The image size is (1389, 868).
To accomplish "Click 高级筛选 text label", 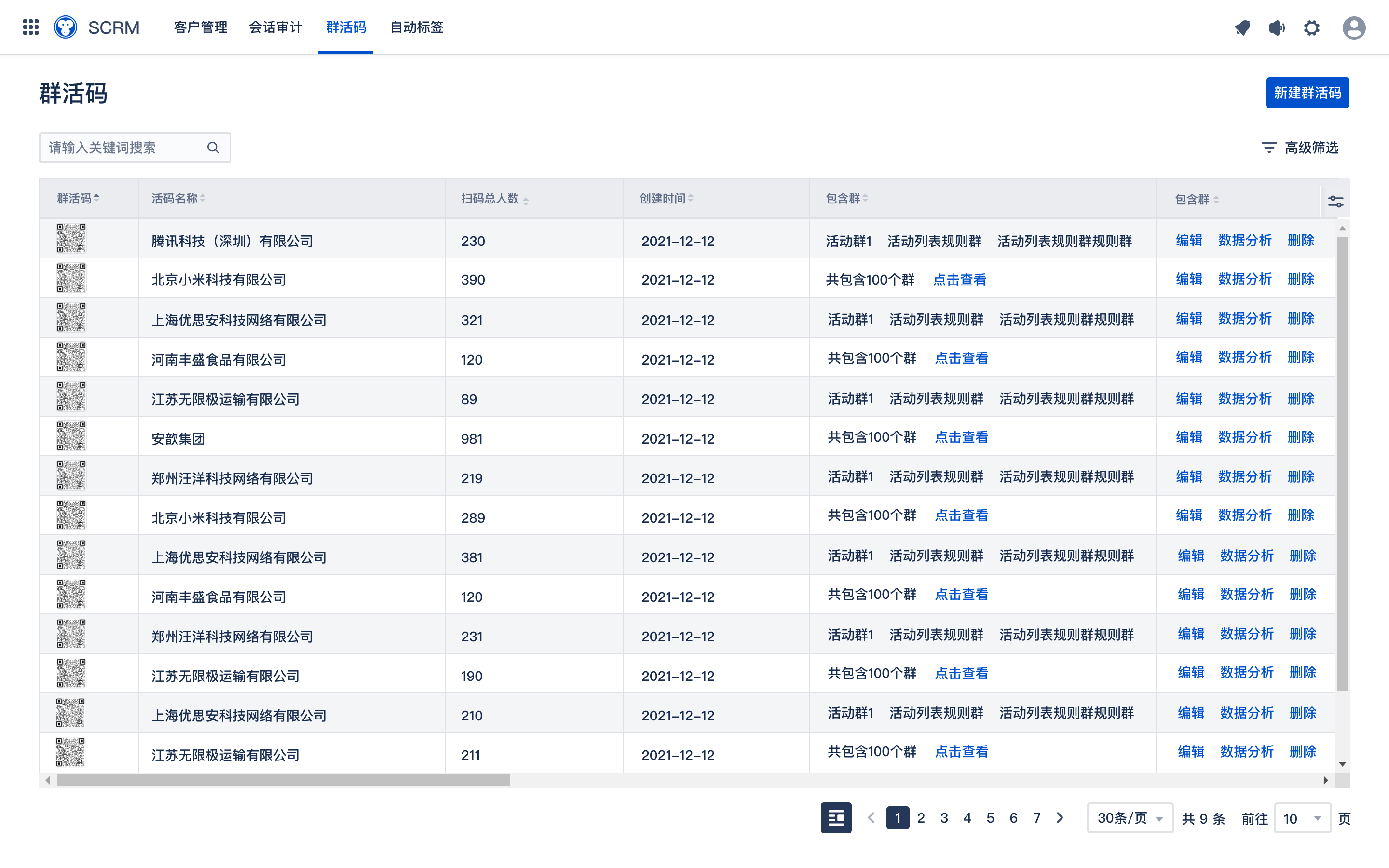I will pos(1311,148).
